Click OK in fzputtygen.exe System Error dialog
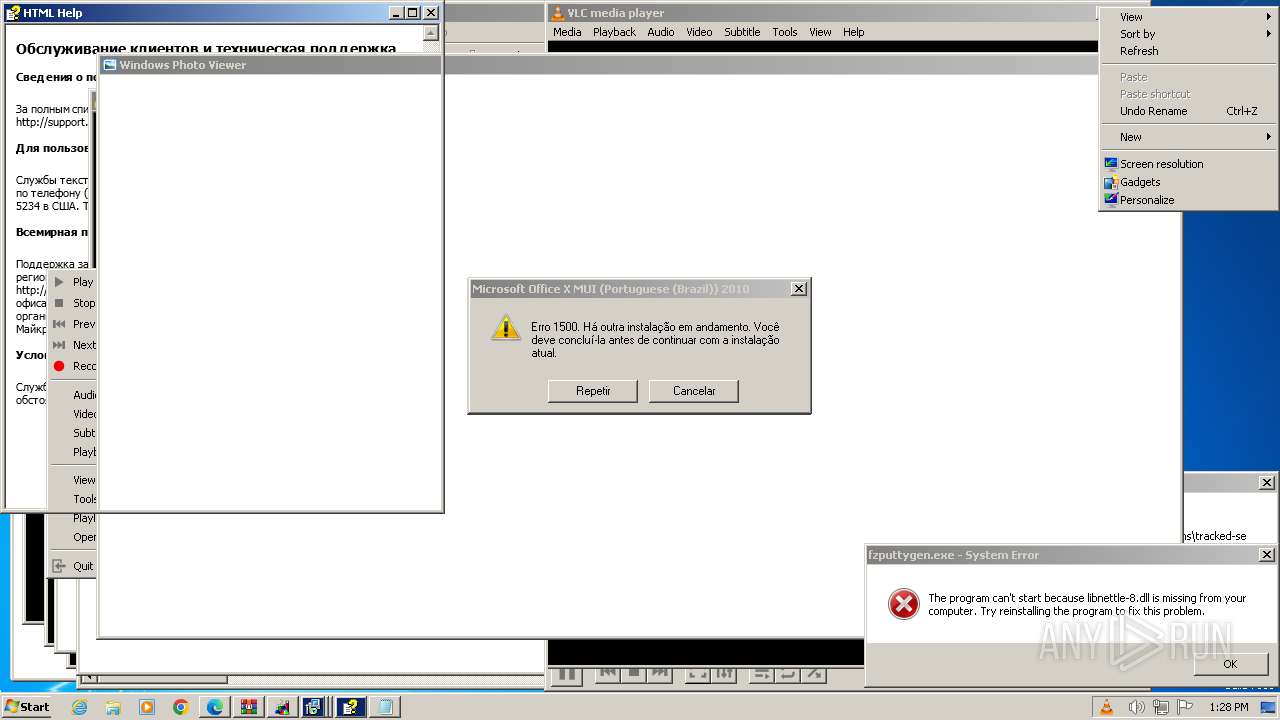The width and height of the screenshot is (1280, 720). pos(1230,664)
